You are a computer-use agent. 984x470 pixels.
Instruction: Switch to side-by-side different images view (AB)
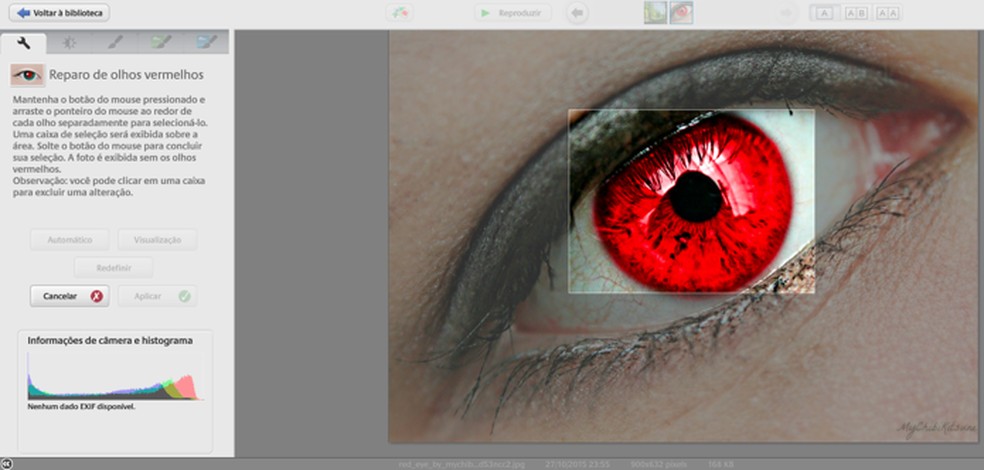click(856, 13)
